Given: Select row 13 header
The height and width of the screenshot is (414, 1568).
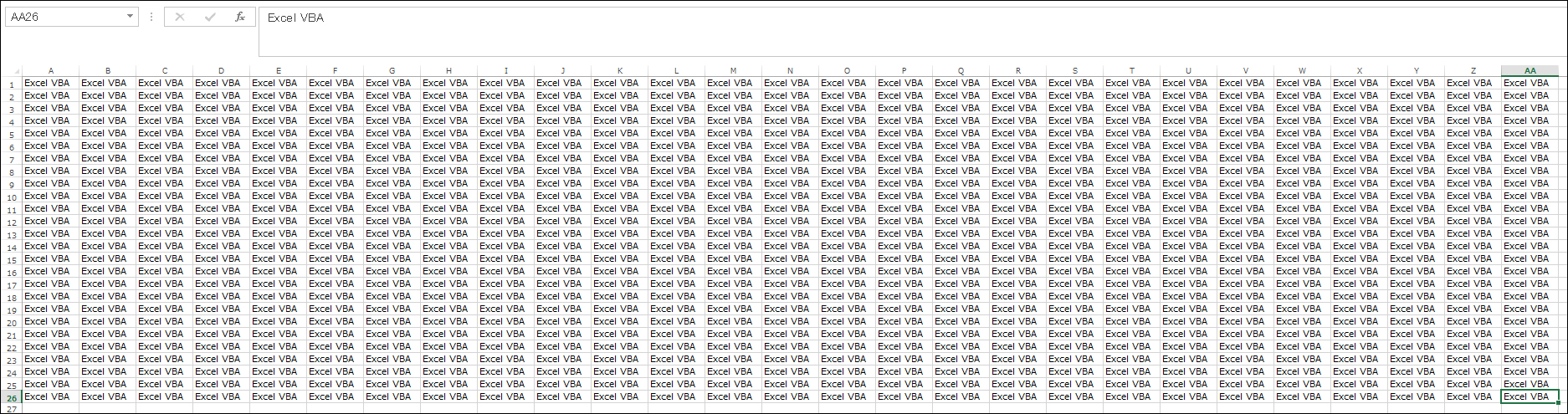Looking at the screenshot, I should coord(12,234).
